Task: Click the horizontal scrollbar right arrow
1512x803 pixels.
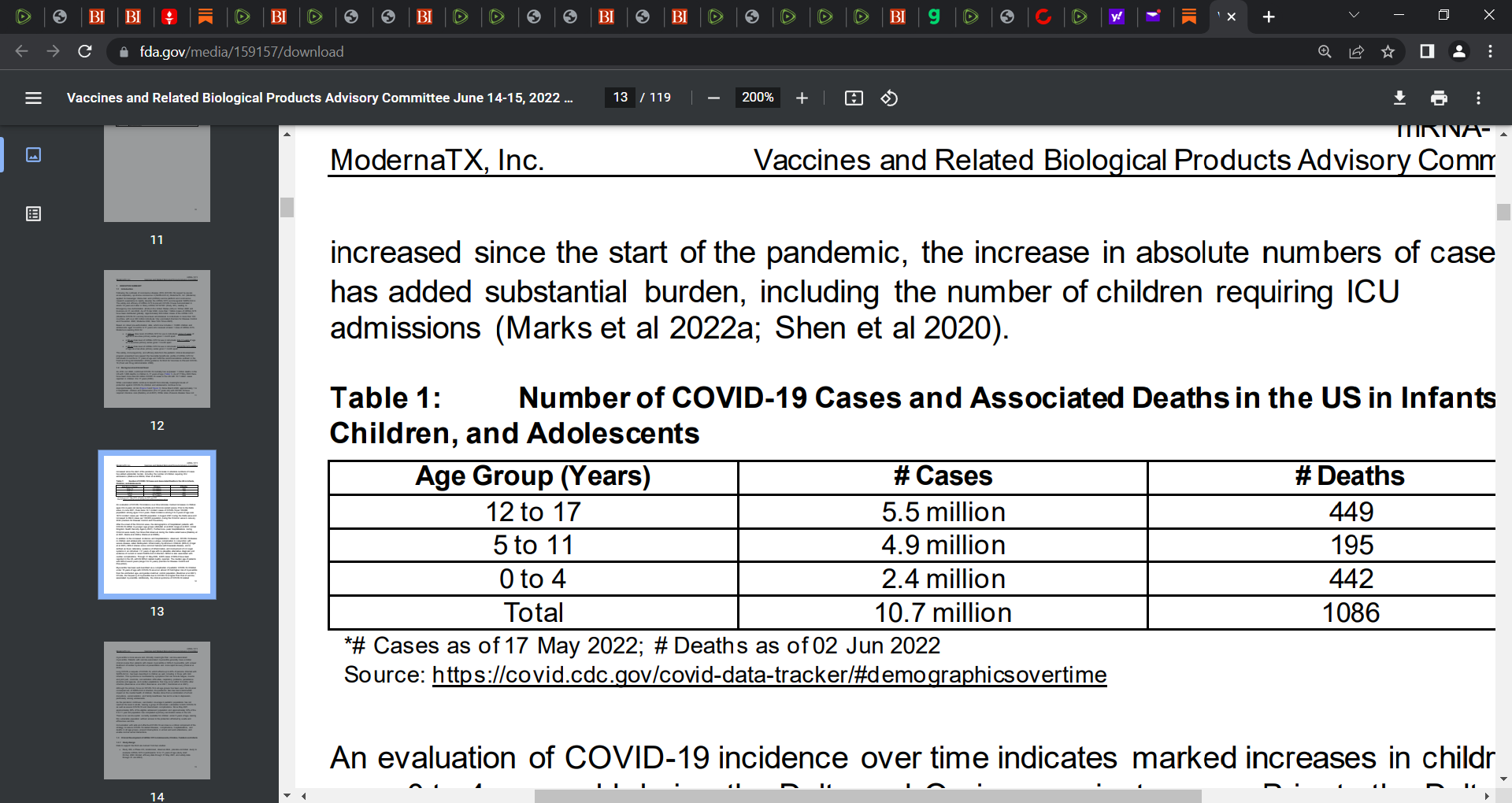Action: point(1488,796)
